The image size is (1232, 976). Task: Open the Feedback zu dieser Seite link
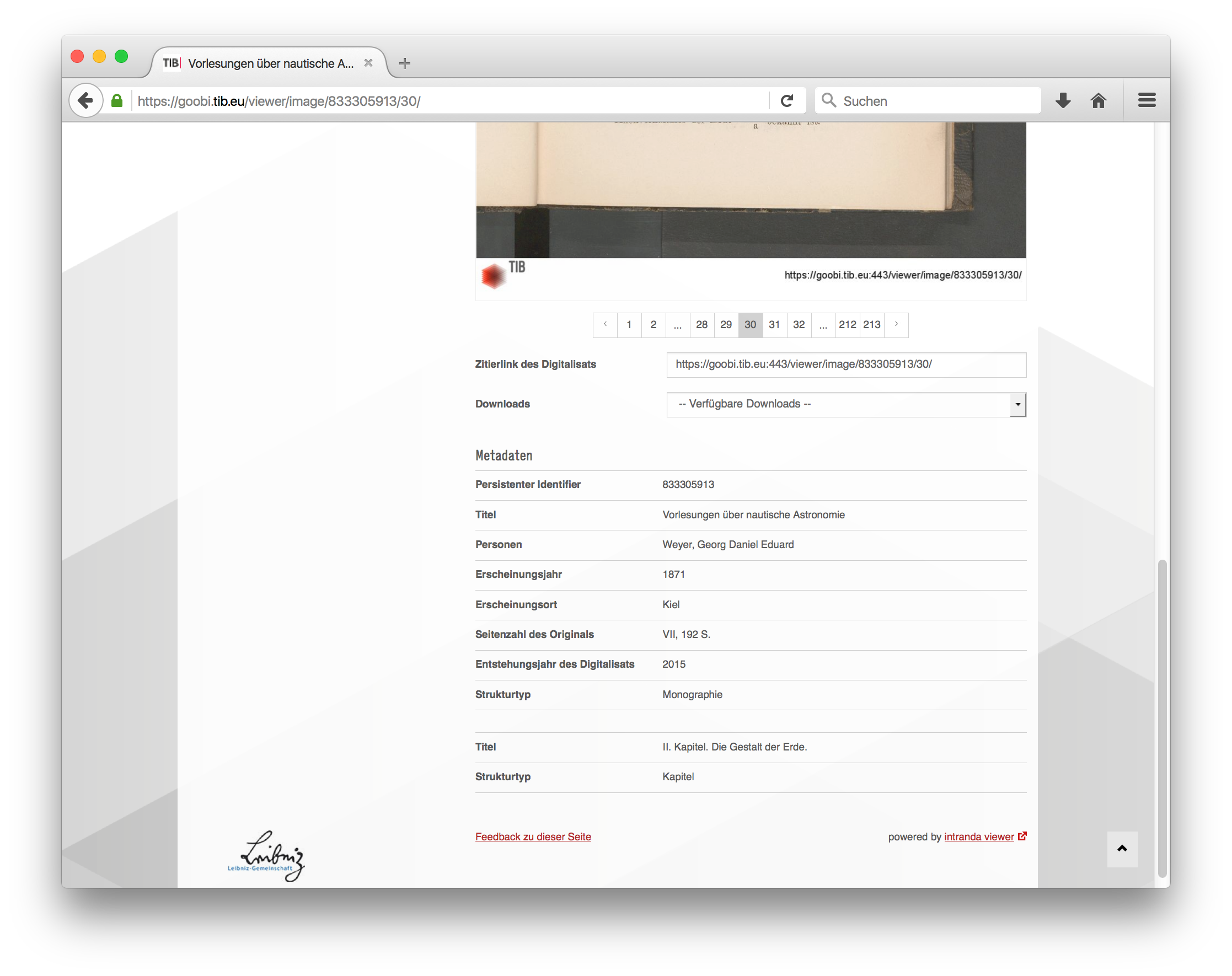coord(533,836)
